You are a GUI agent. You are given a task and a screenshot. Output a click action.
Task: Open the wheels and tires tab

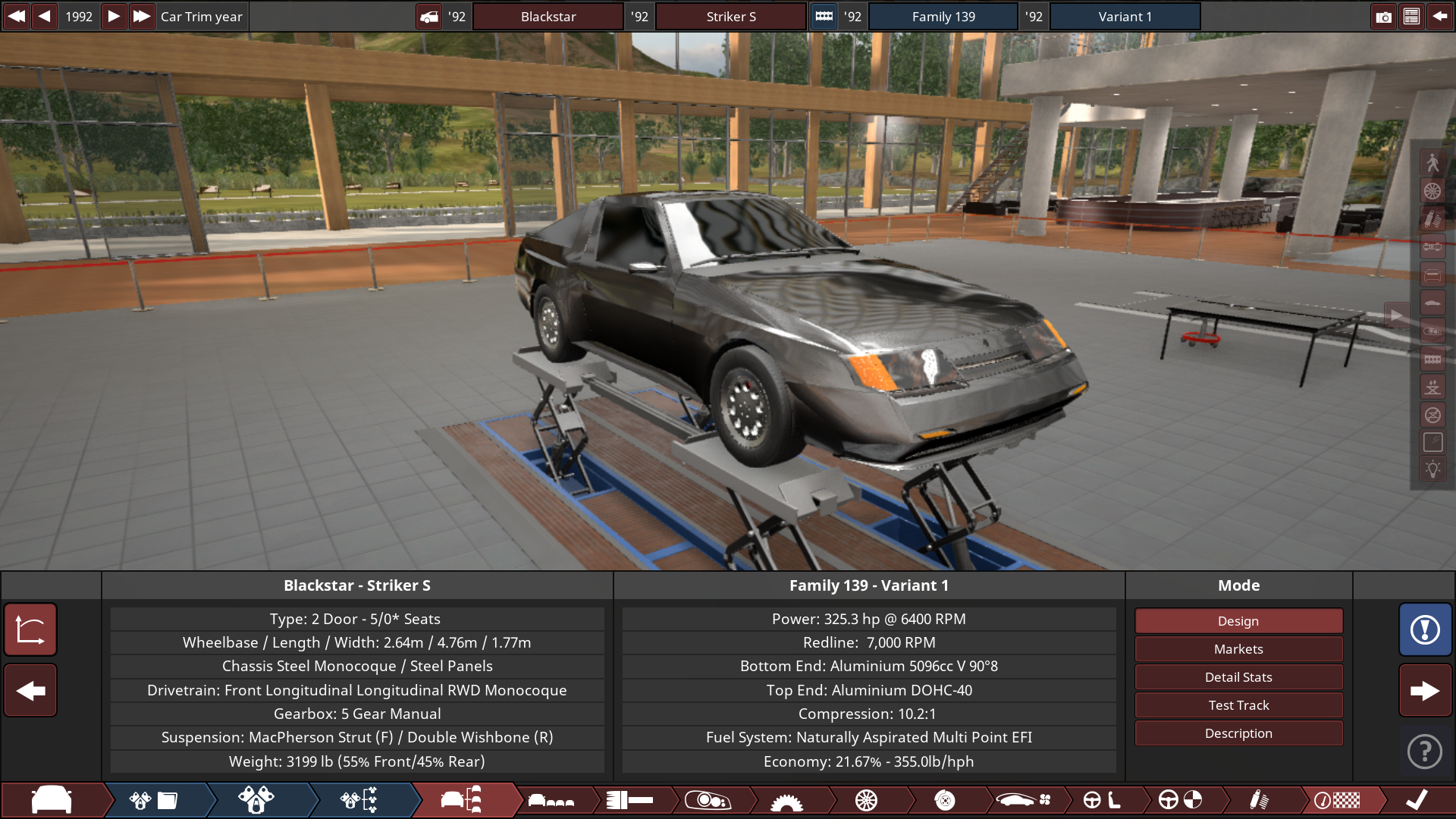click(866, 800)
